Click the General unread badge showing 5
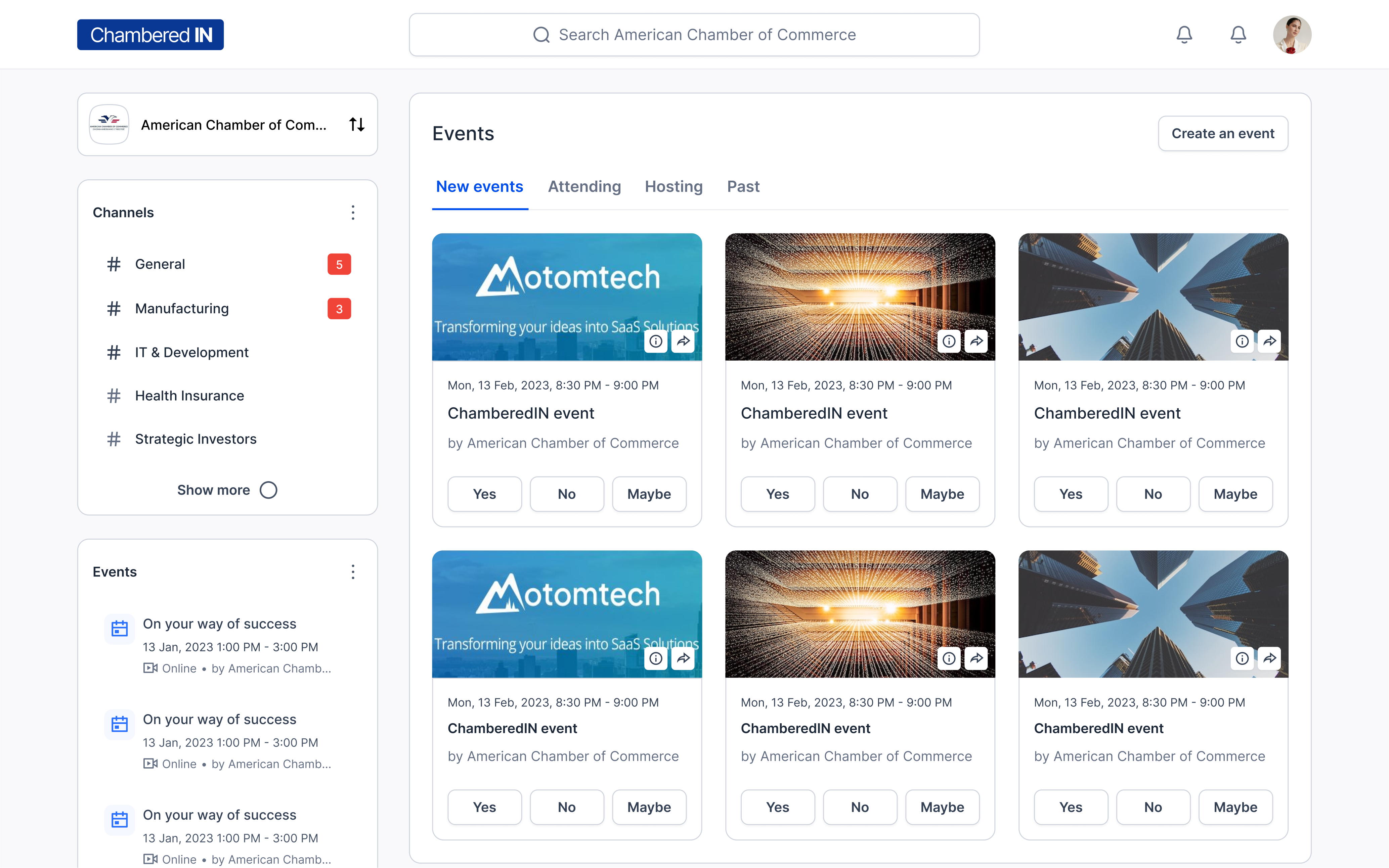This screenshot has width=1389, height=868. pyautogui.click(x=339, y=264)
